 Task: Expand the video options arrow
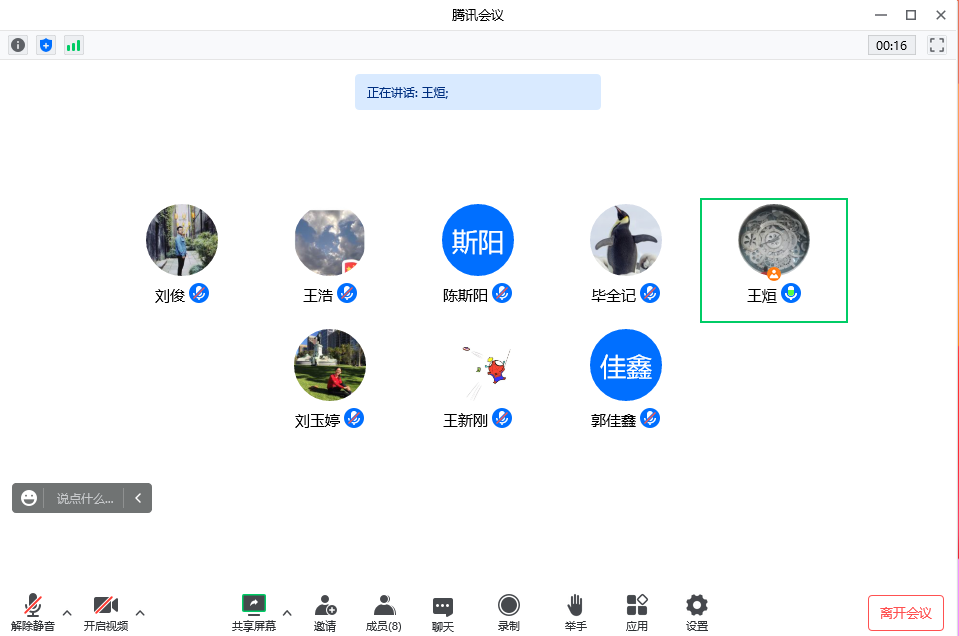(140, 613)
